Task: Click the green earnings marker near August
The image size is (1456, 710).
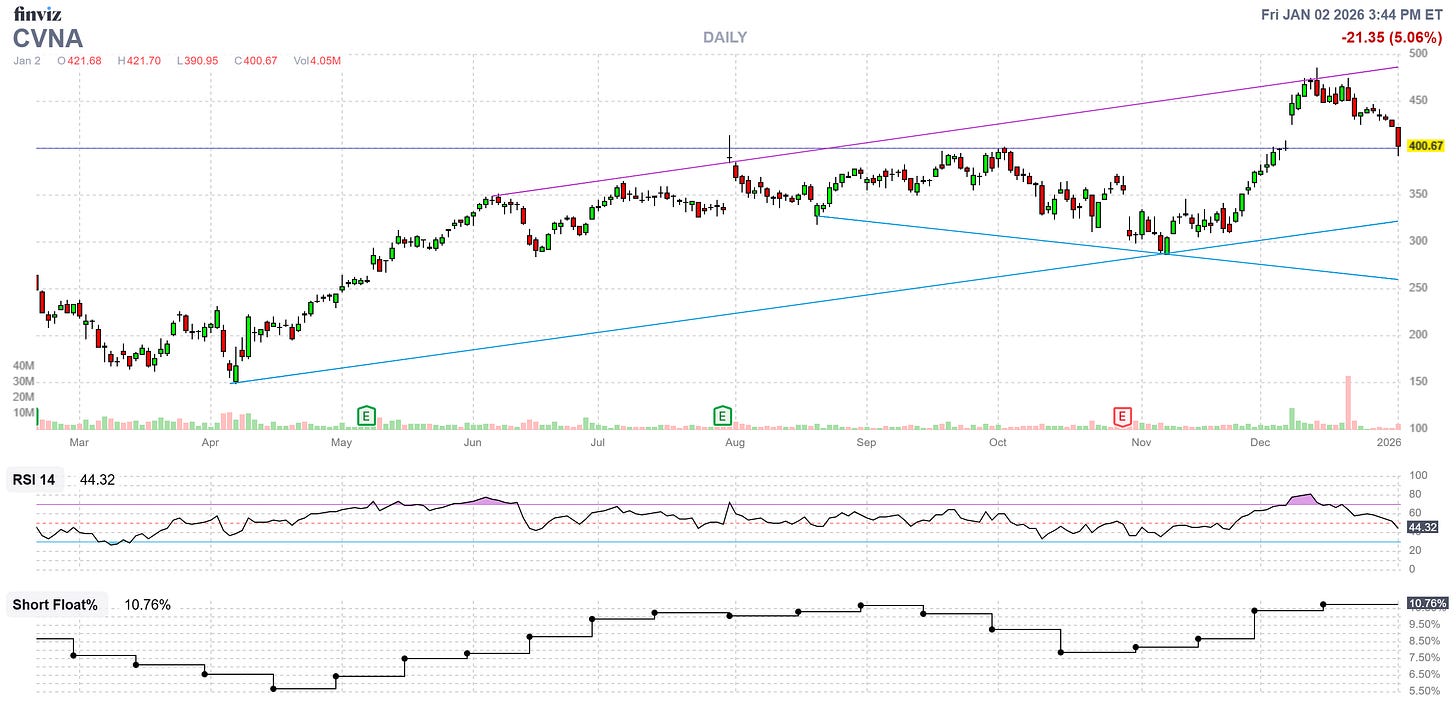Action: click(721, 414)
